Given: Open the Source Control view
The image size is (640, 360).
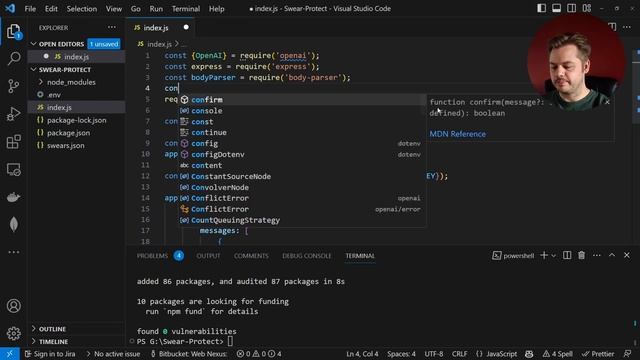Looking at the screenshot, I should pos(13,86).
